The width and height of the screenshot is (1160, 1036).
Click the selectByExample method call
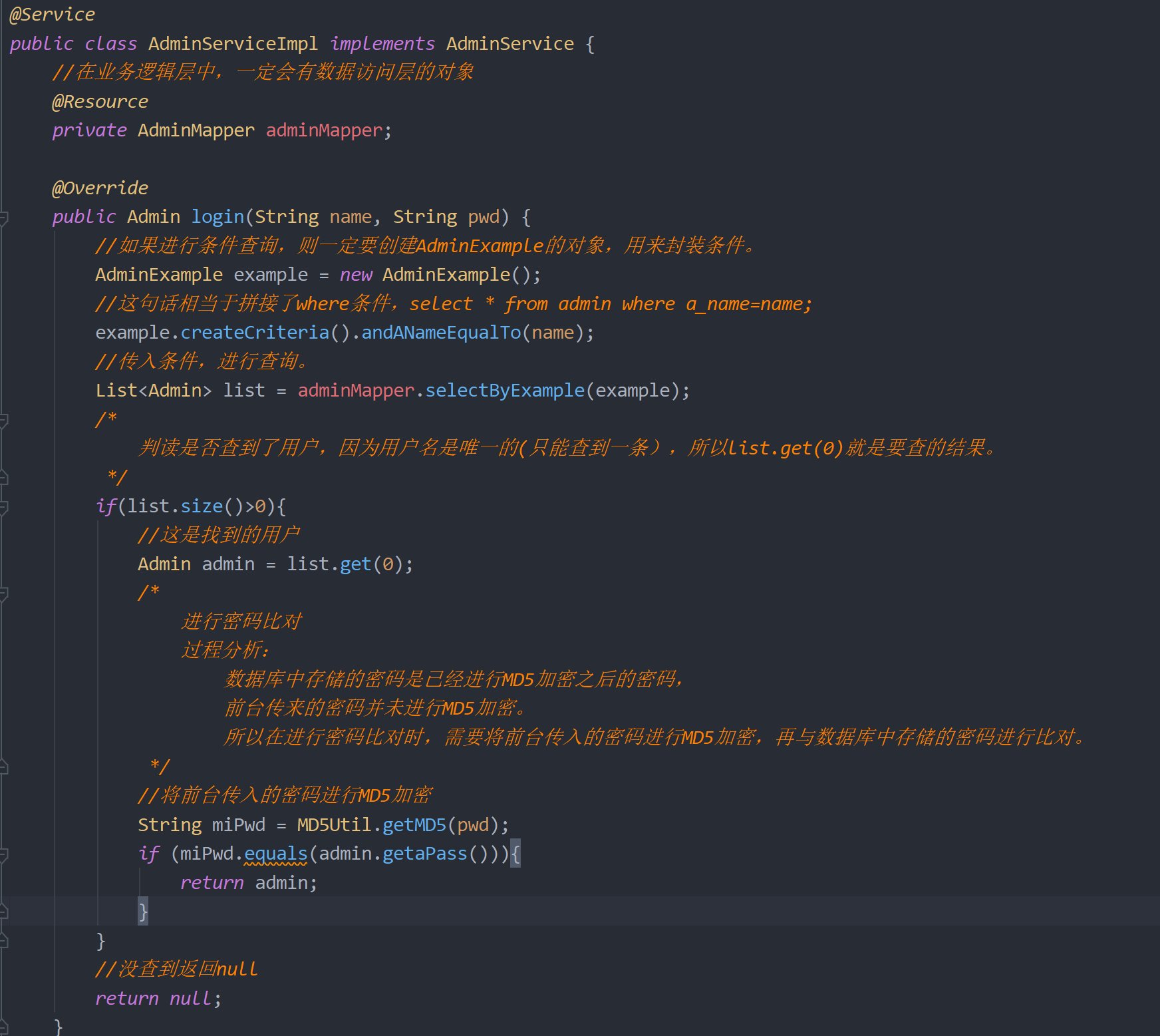tap(505, 391)
